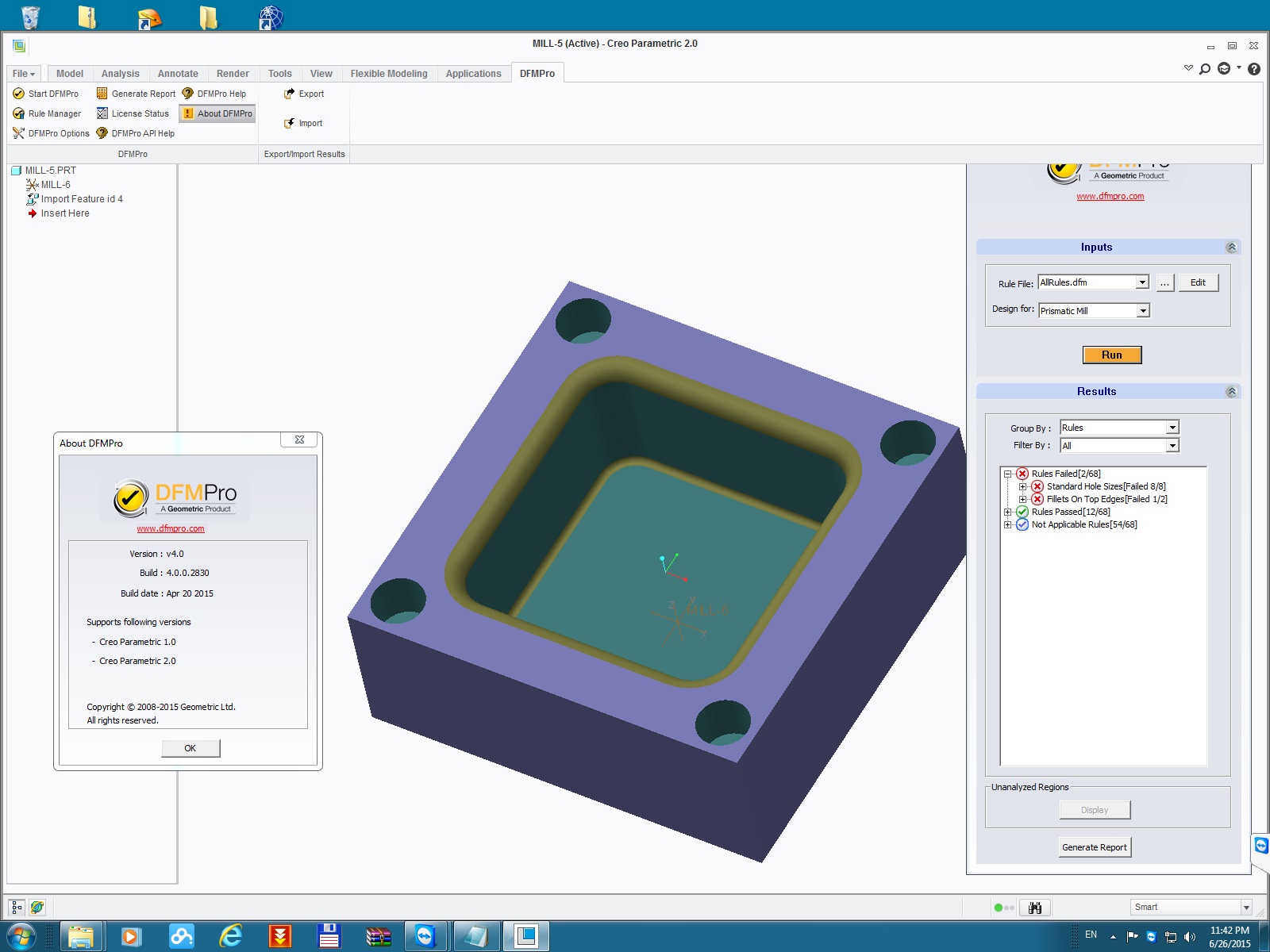Switch to the Flexible Modeling tab
Screen dimensions: 1270x952
pos(389,74)
